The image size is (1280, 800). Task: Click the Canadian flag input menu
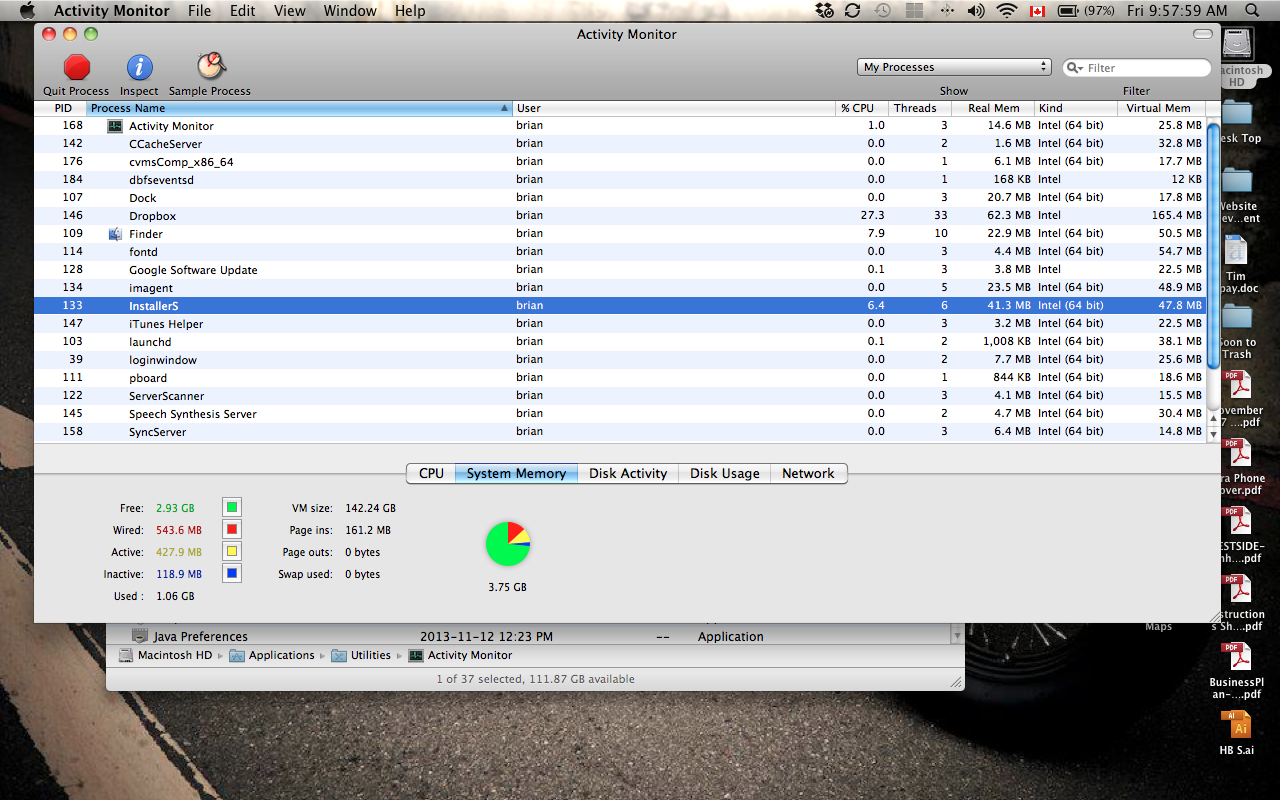coord(1037,11)
